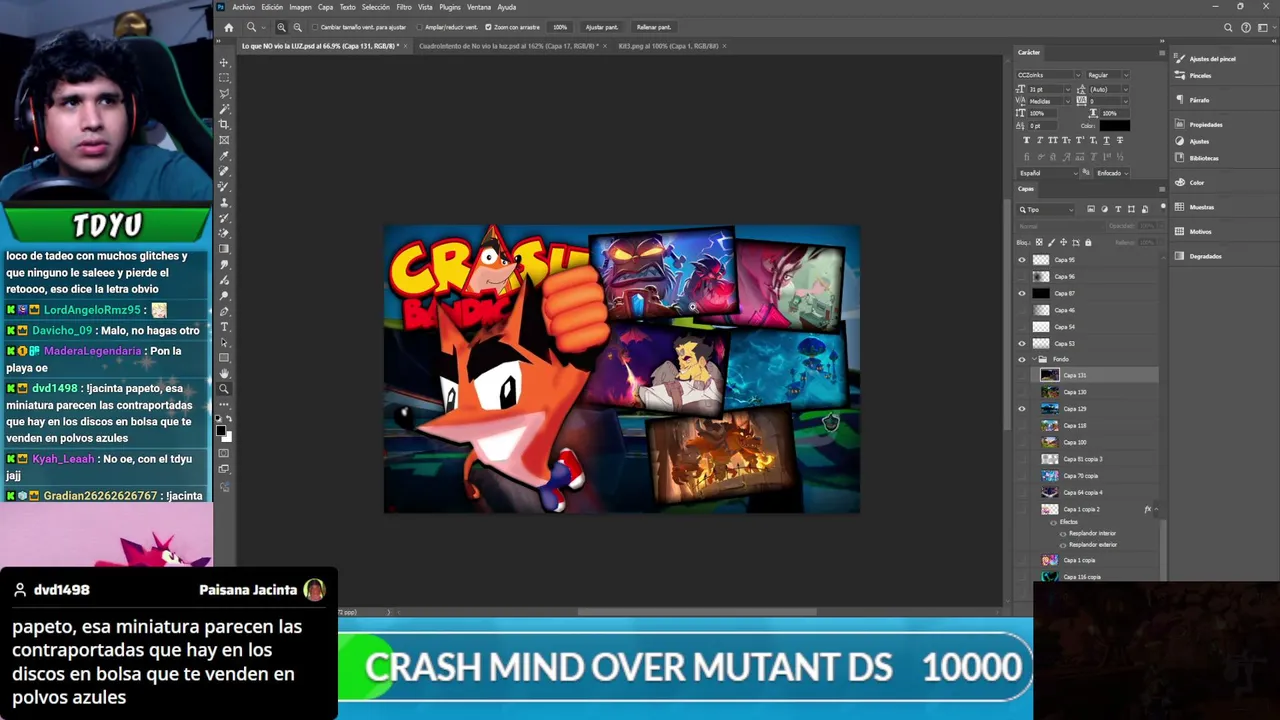Enable Cambiar tamaño vent. para ajustar checkbox
The height and width of the screenshot is (720, 1280).
click(x=315, y=27)
